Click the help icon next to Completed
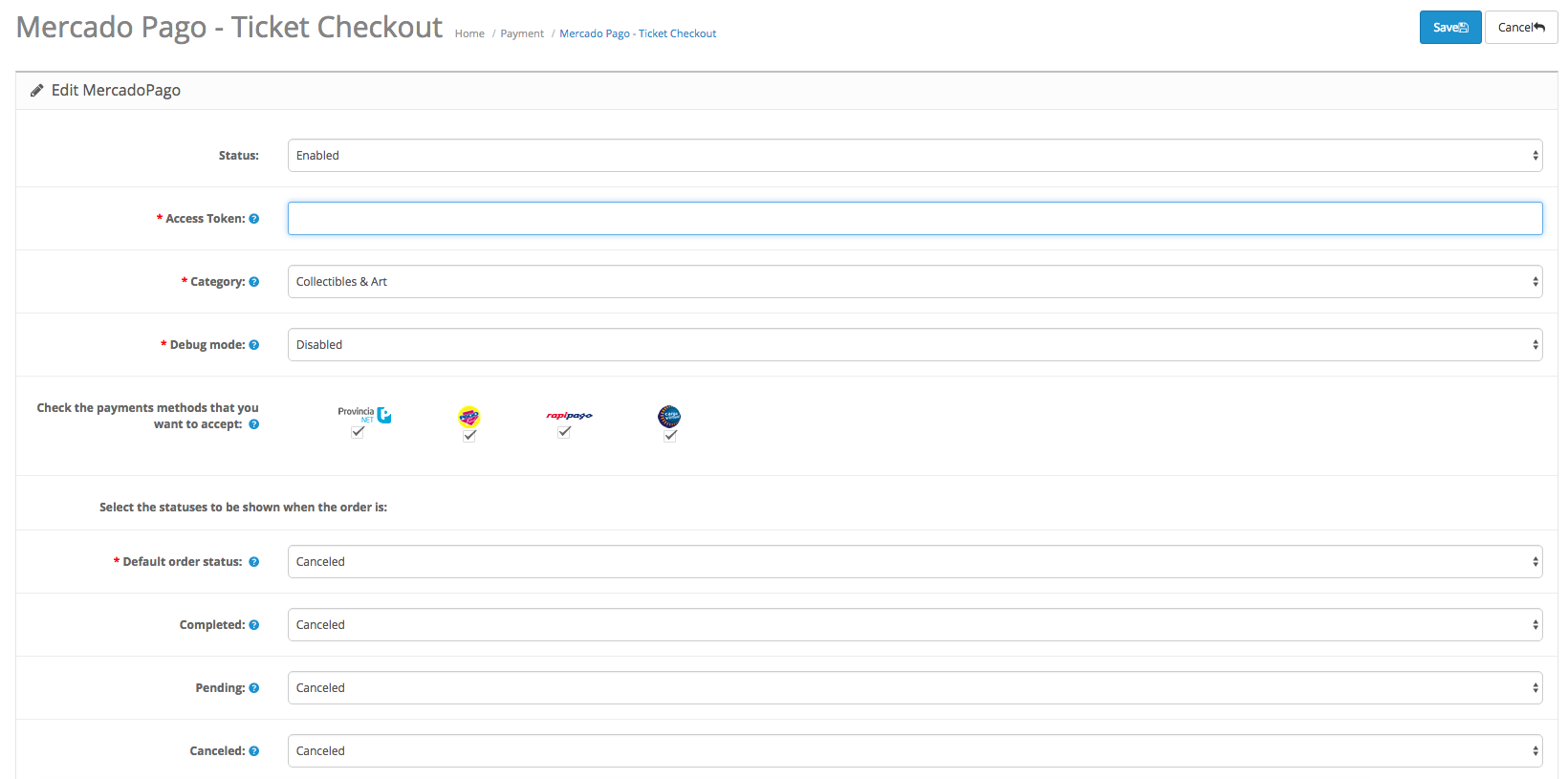1568x779 pixels. pyautogui.click(x=254, y=625)
